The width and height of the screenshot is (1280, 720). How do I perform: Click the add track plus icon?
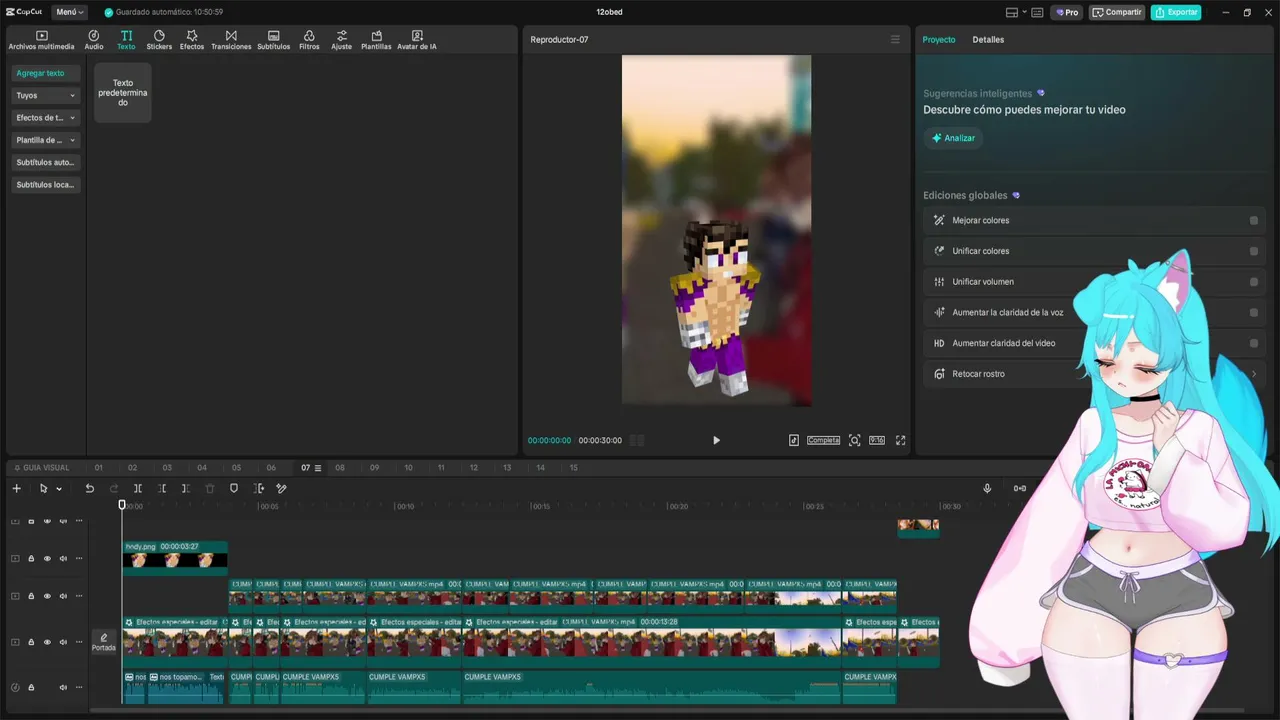(16, 488)
